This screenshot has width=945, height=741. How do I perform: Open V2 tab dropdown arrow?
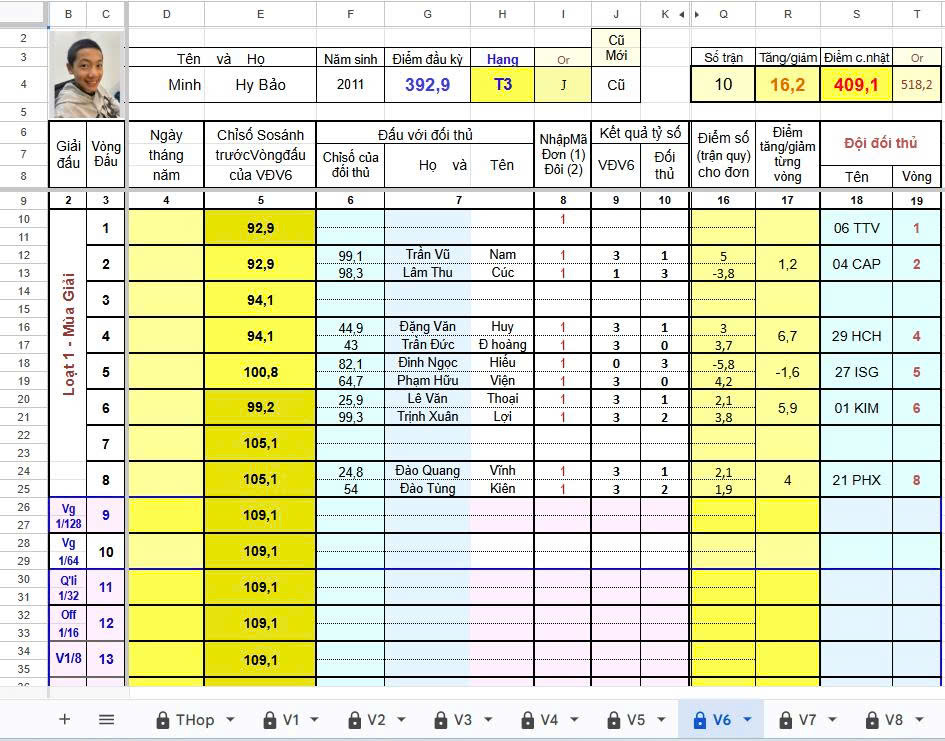pos(401,719)
